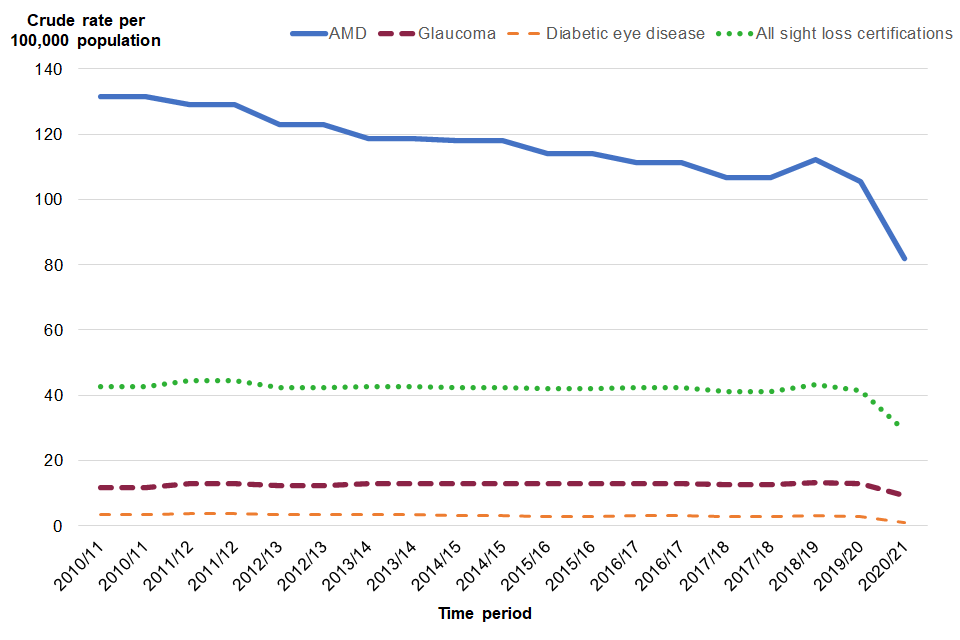Click the 60 y-axis value
This screenshot has height=640, width=960.
click(x=54, y=330)
